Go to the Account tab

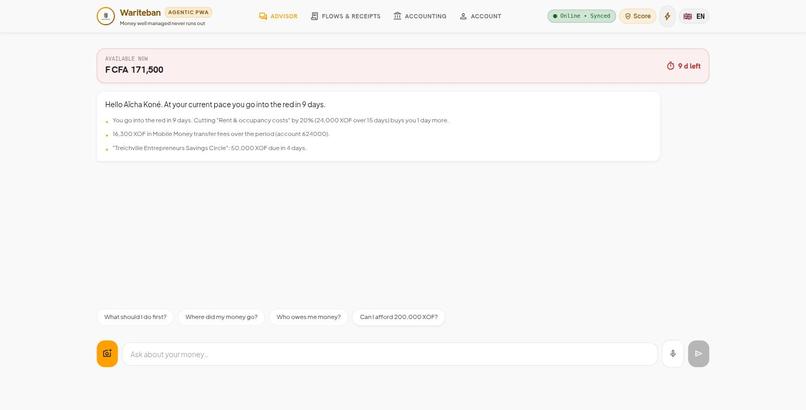[x=480, y=16]
